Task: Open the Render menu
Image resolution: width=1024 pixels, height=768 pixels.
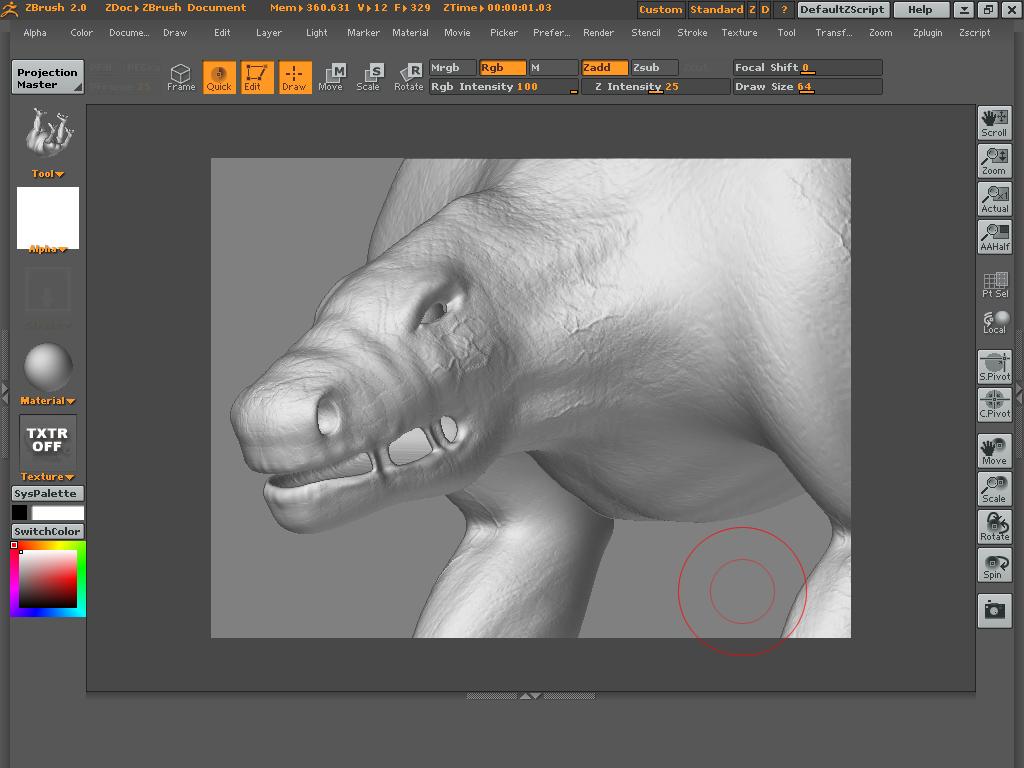Action: point(598,32)
